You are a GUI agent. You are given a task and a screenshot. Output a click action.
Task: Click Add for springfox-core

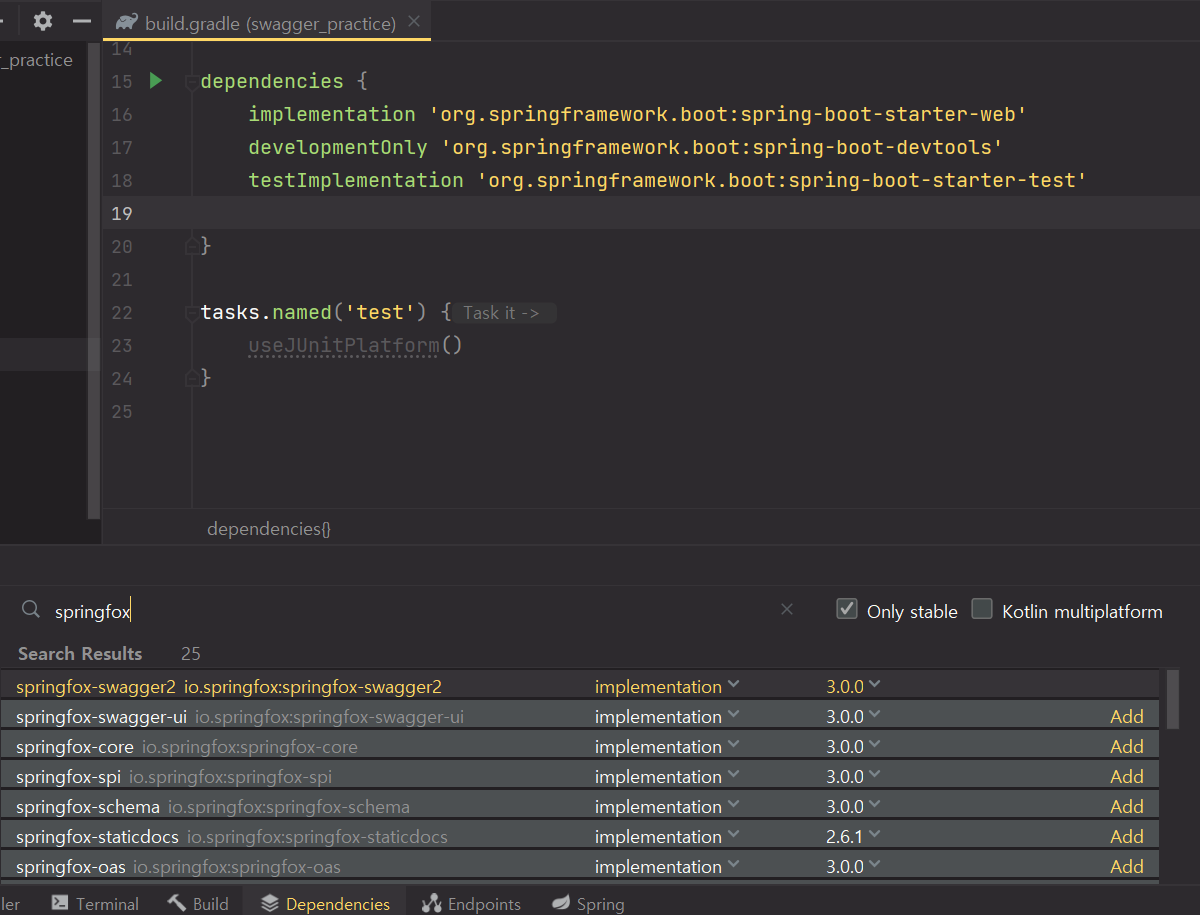[x=1127, y=746]
